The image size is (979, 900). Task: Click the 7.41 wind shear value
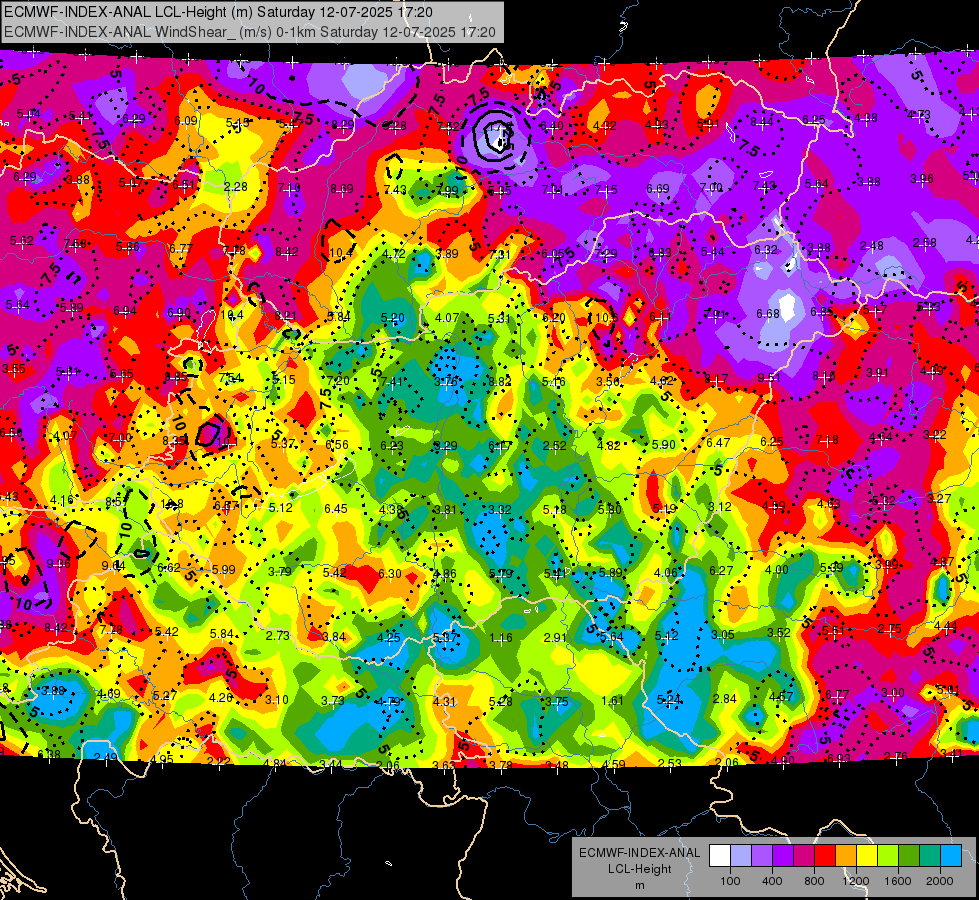pos(391,382)
